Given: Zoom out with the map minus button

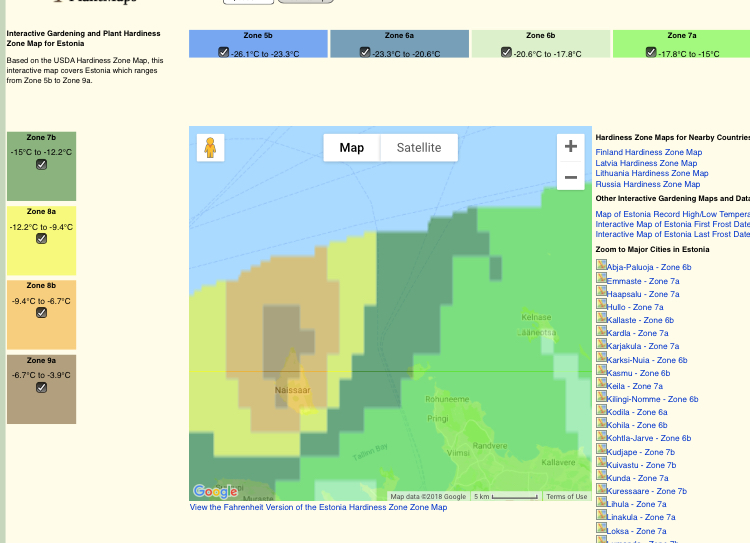Looking at the screenshot, I should 570,177.
